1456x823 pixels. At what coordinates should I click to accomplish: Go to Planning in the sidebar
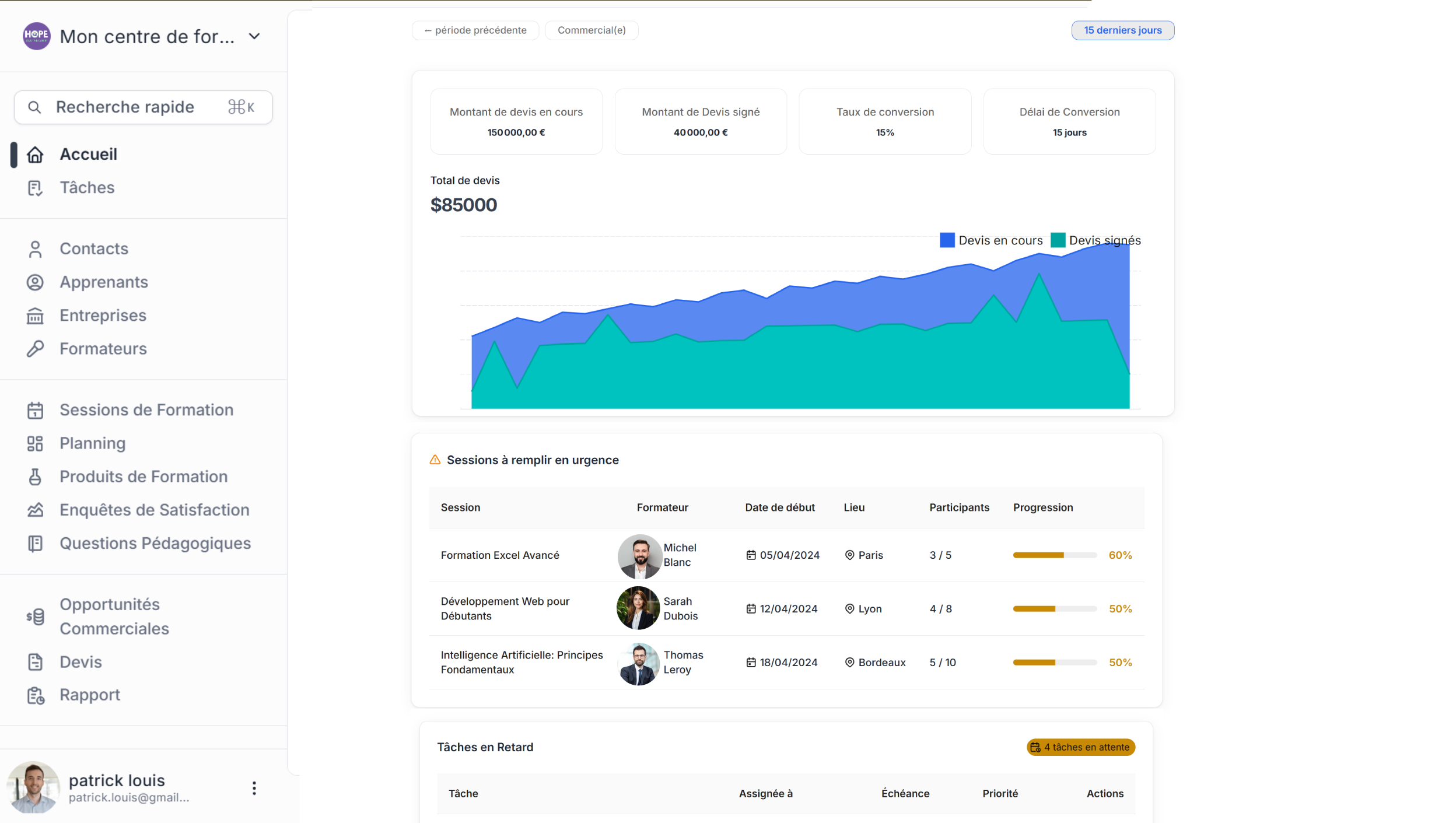point(92,443)
